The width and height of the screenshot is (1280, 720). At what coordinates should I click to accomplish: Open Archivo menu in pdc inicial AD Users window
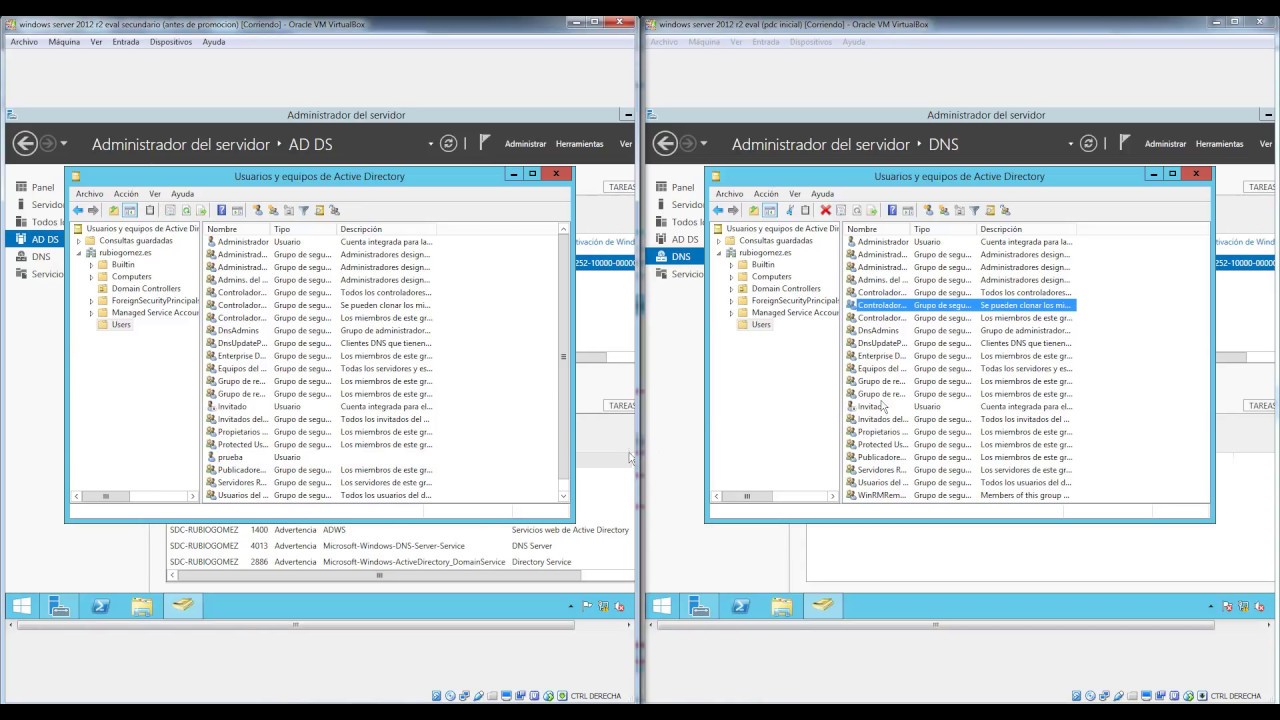pyautogui.click(x=729, y=194)
